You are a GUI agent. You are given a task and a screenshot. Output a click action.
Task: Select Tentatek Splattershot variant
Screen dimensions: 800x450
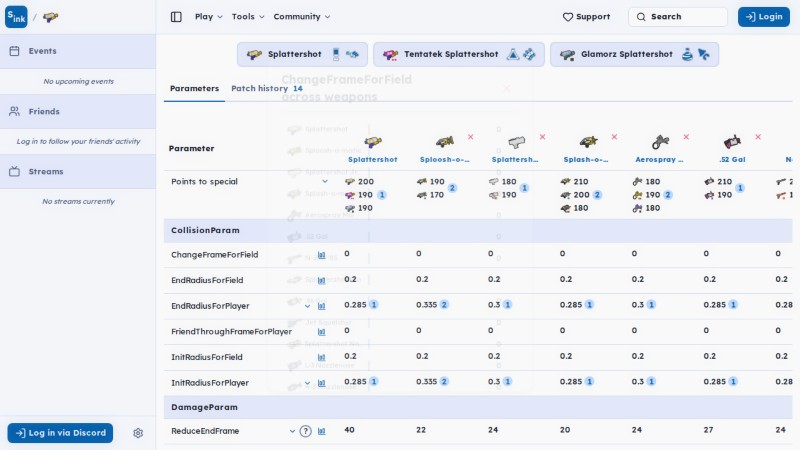coord(459,54)
